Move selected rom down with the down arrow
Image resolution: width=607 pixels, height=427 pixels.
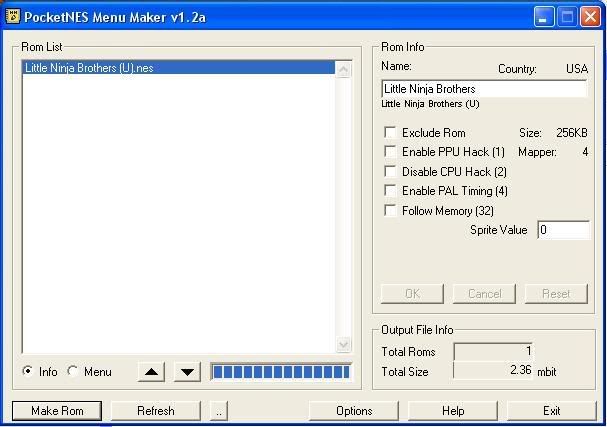[187, 372]
